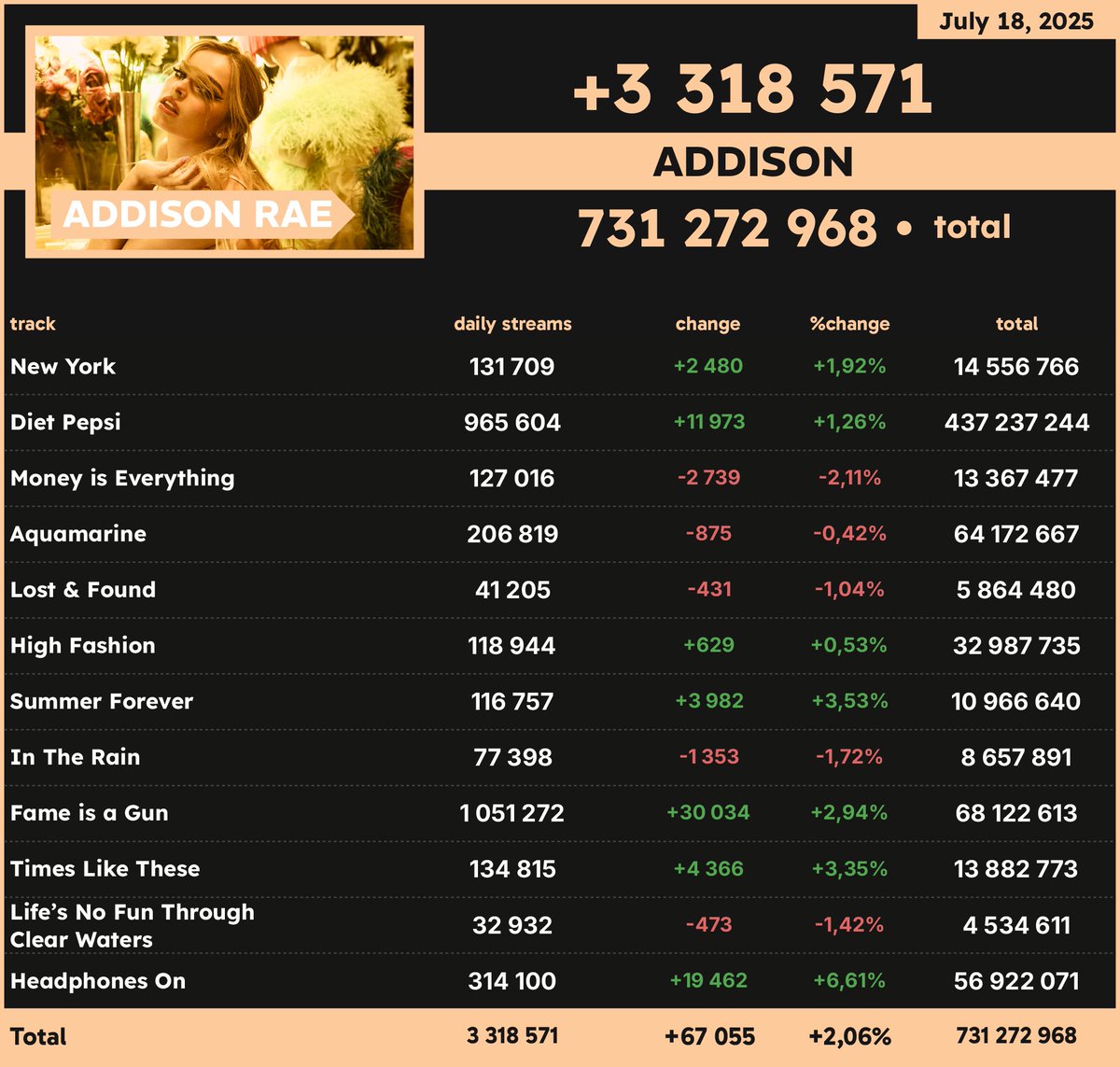1120x1067 pixels.
Task: Click the In The Rain percent '-1,72%'
Action: click(x=849, y=757)
